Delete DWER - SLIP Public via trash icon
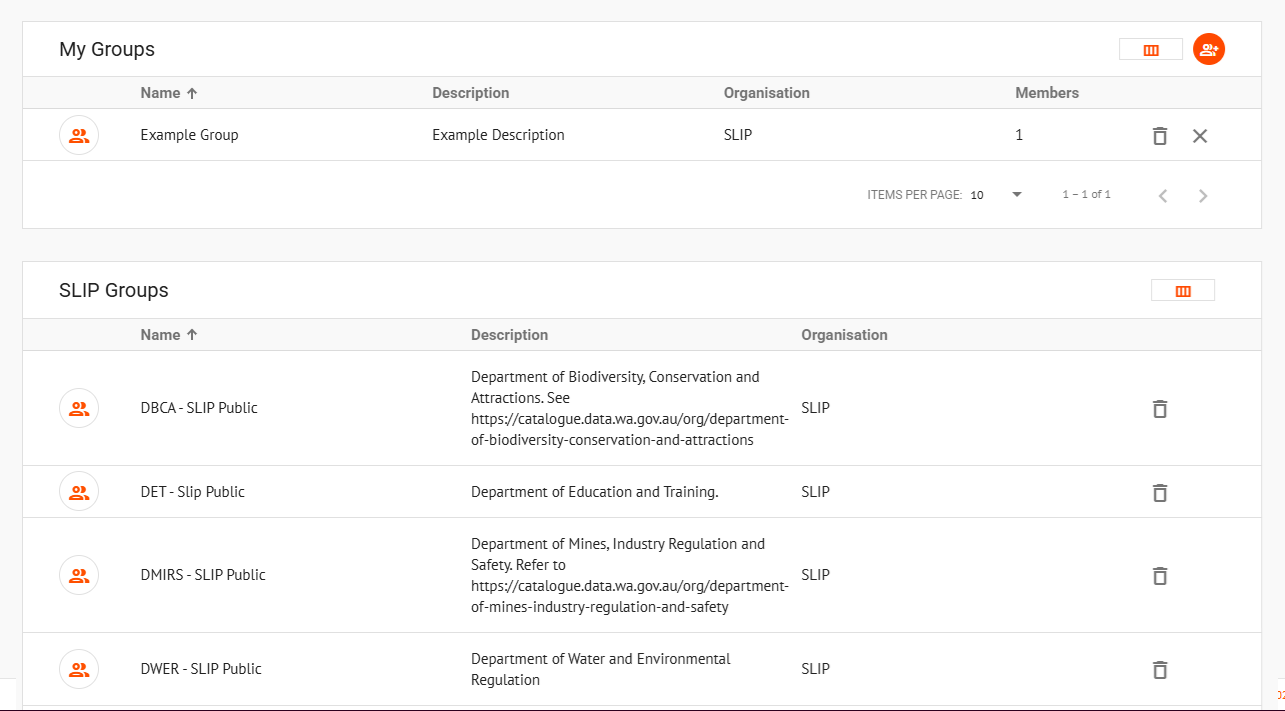The image size is (1285, 711). click(1160, 670)
